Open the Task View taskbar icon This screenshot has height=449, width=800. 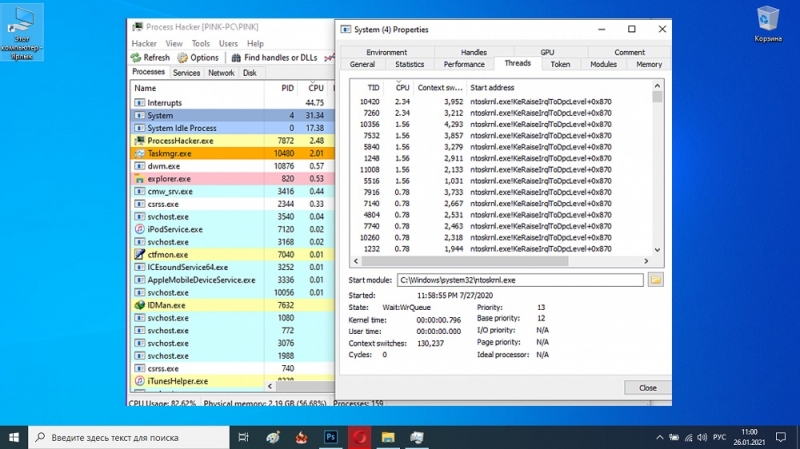243,437
